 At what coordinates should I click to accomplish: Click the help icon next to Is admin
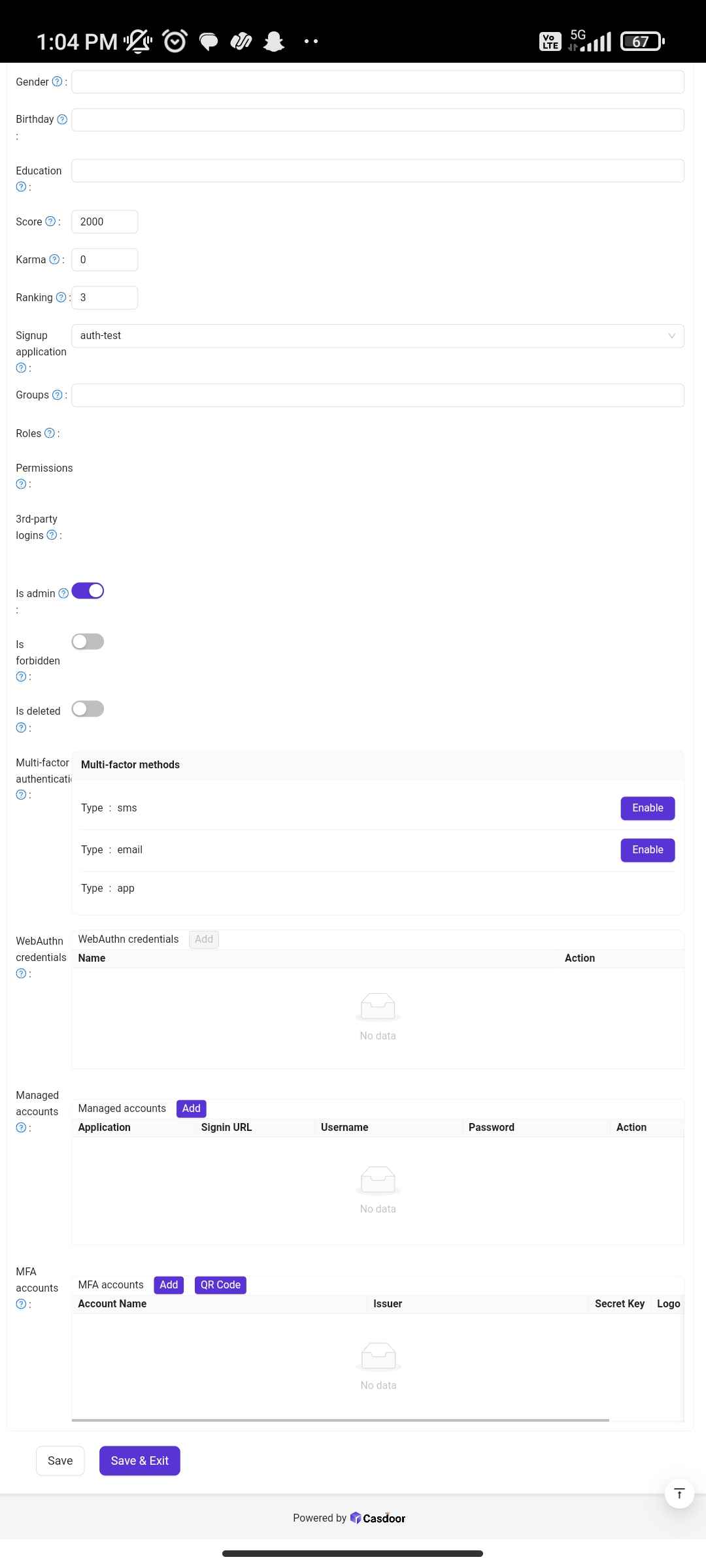pos(63,593)
